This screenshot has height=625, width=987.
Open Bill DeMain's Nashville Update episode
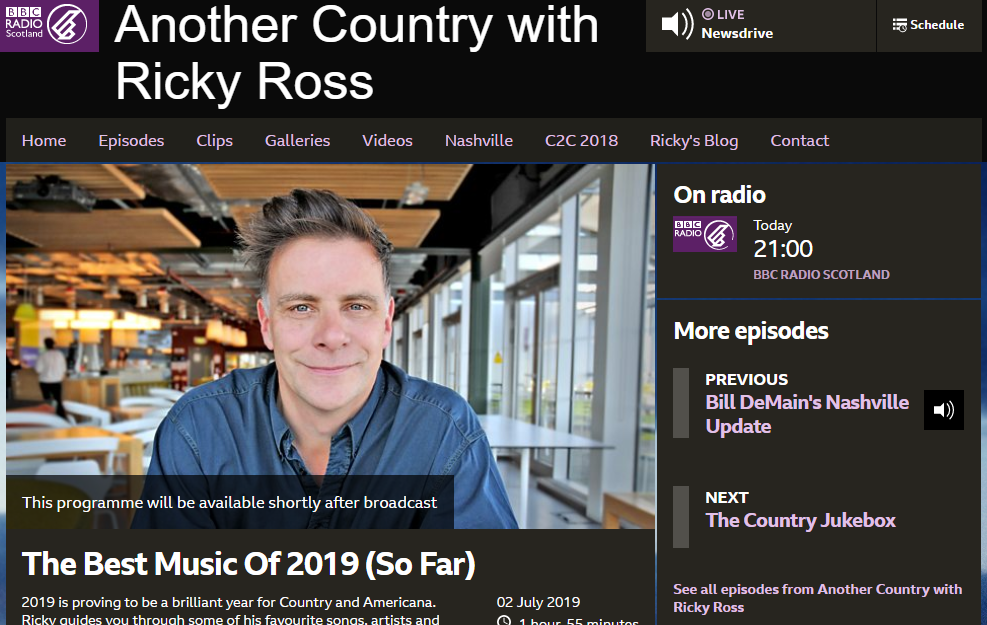click(x=807, y=414)
